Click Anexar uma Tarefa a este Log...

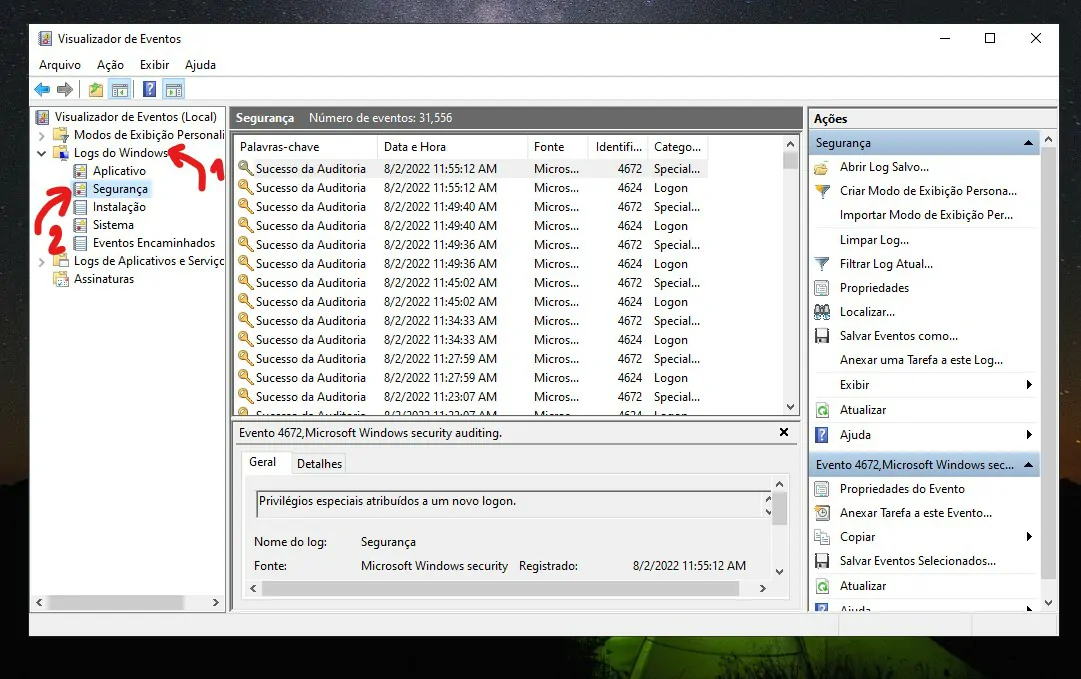pos(921,360)
